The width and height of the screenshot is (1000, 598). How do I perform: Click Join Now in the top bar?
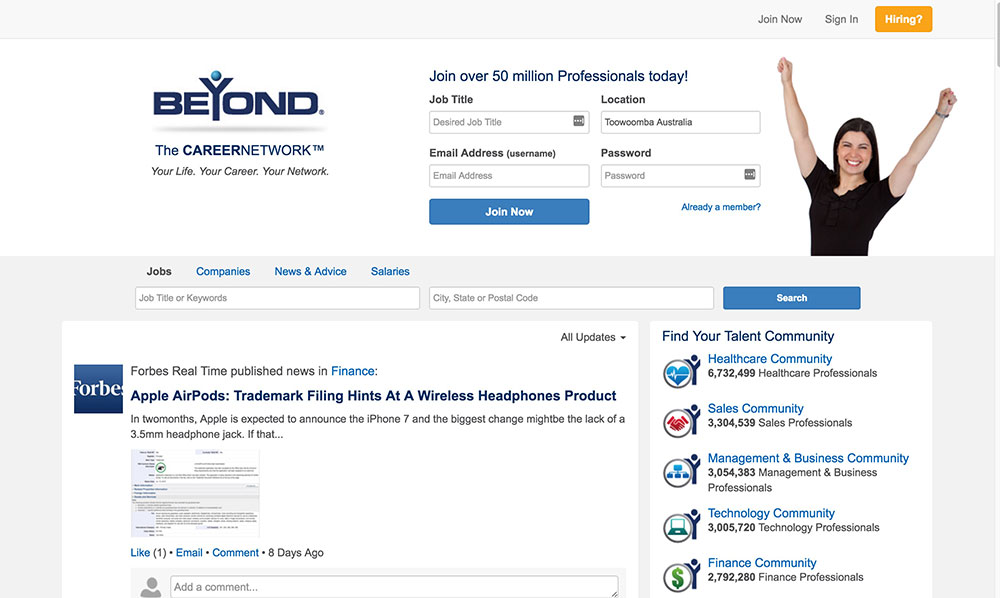[780, 19]
